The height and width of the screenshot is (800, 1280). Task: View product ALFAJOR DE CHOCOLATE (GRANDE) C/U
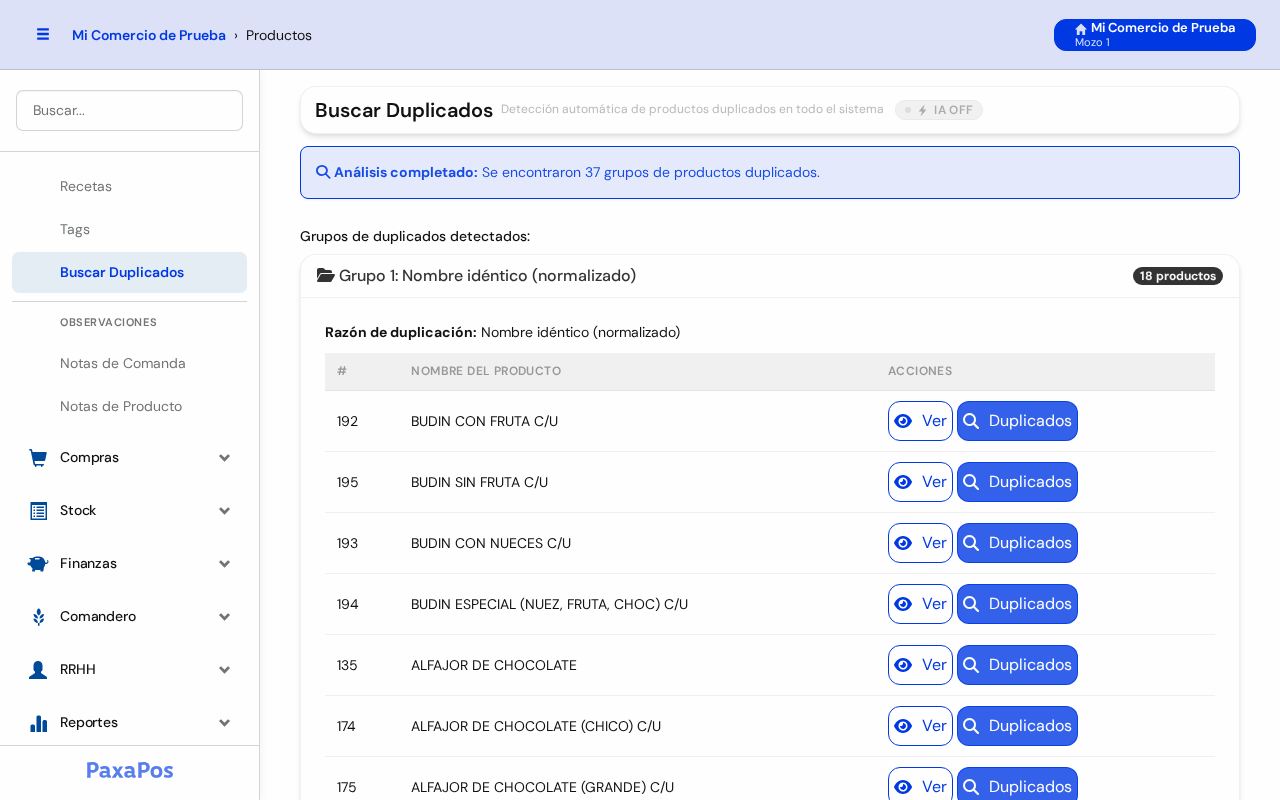[920, 784]
